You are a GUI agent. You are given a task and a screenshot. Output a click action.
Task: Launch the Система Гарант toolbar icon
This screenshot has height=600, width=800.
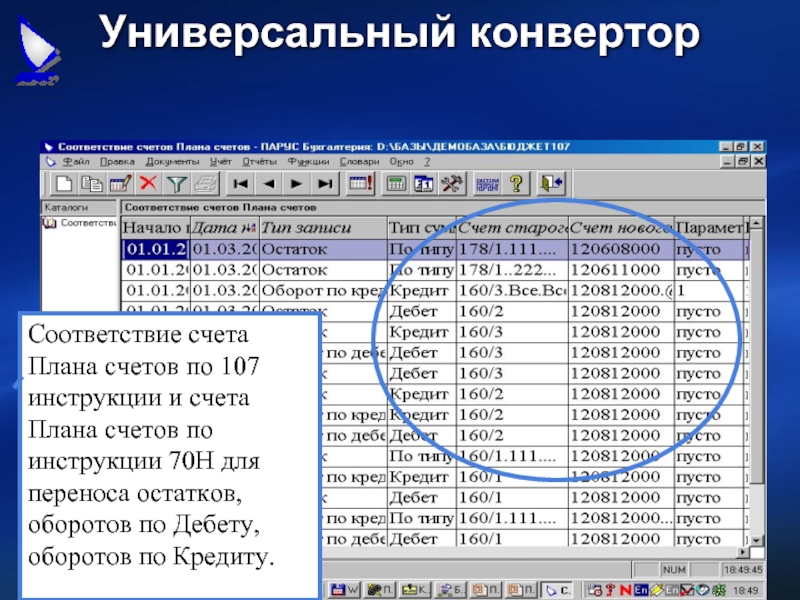click(487, 183)
